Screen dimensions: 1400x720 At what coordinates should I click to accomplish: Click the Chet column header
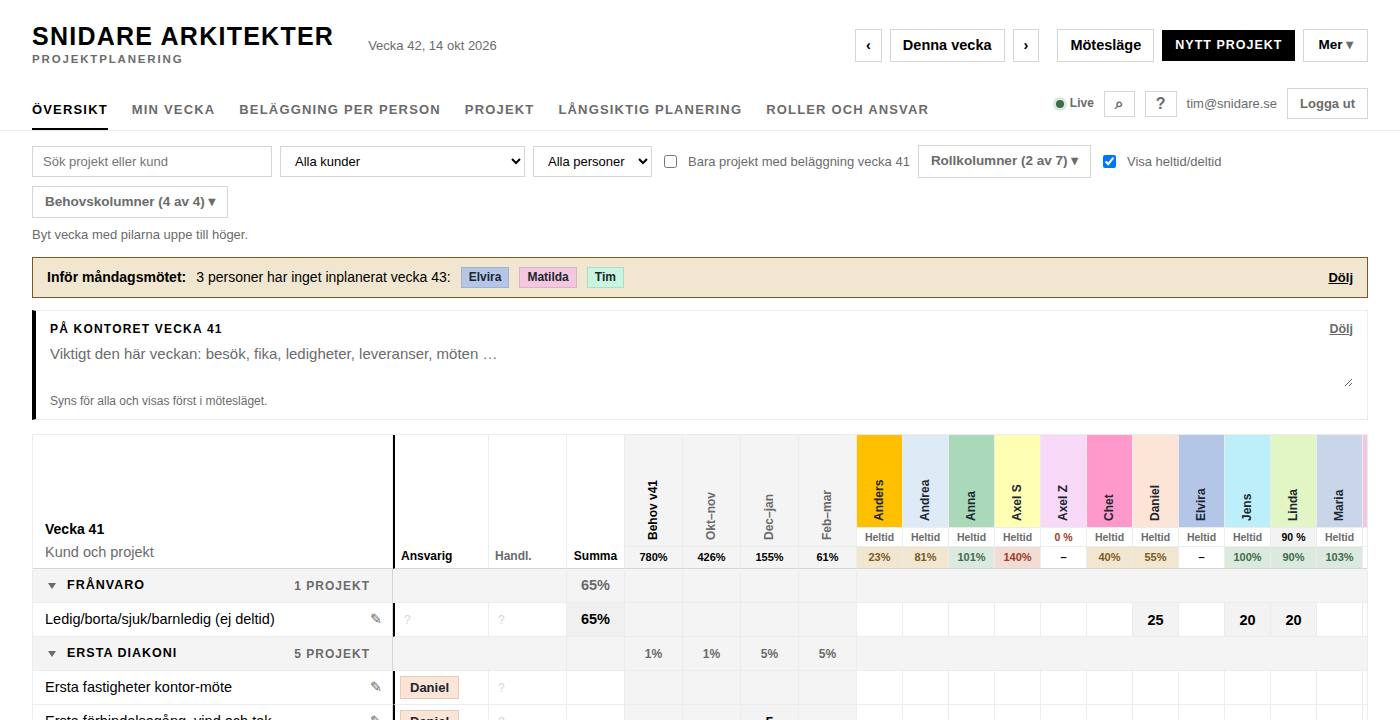1109,481
